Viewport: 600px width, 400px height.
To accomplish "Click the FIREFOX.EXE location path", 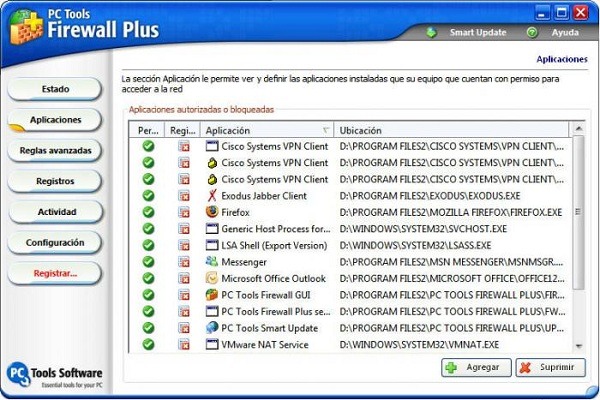I will [451, 212].
